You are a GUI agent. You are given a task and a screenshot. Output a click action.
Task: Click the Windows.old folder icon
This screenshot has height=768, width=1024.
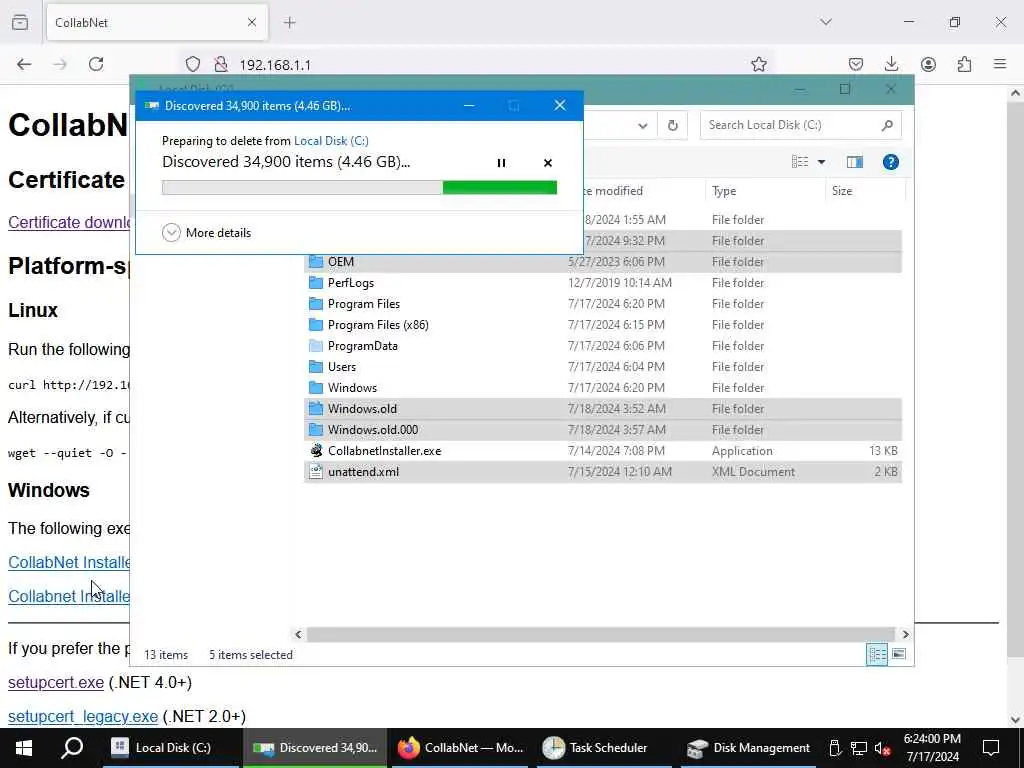click(x=316, y=409)
